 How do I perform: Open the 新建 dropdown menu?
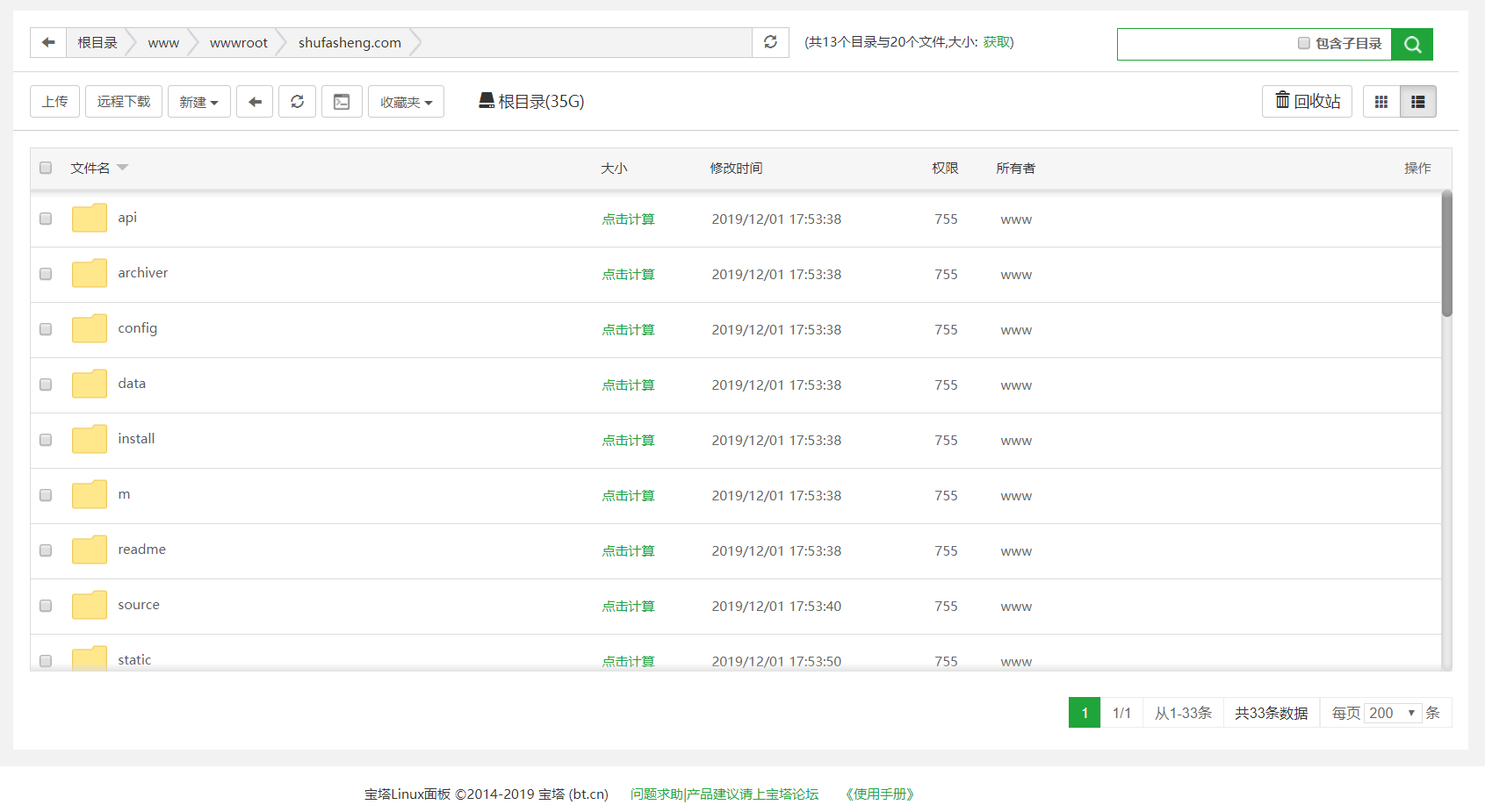click(x=199, y=102)
